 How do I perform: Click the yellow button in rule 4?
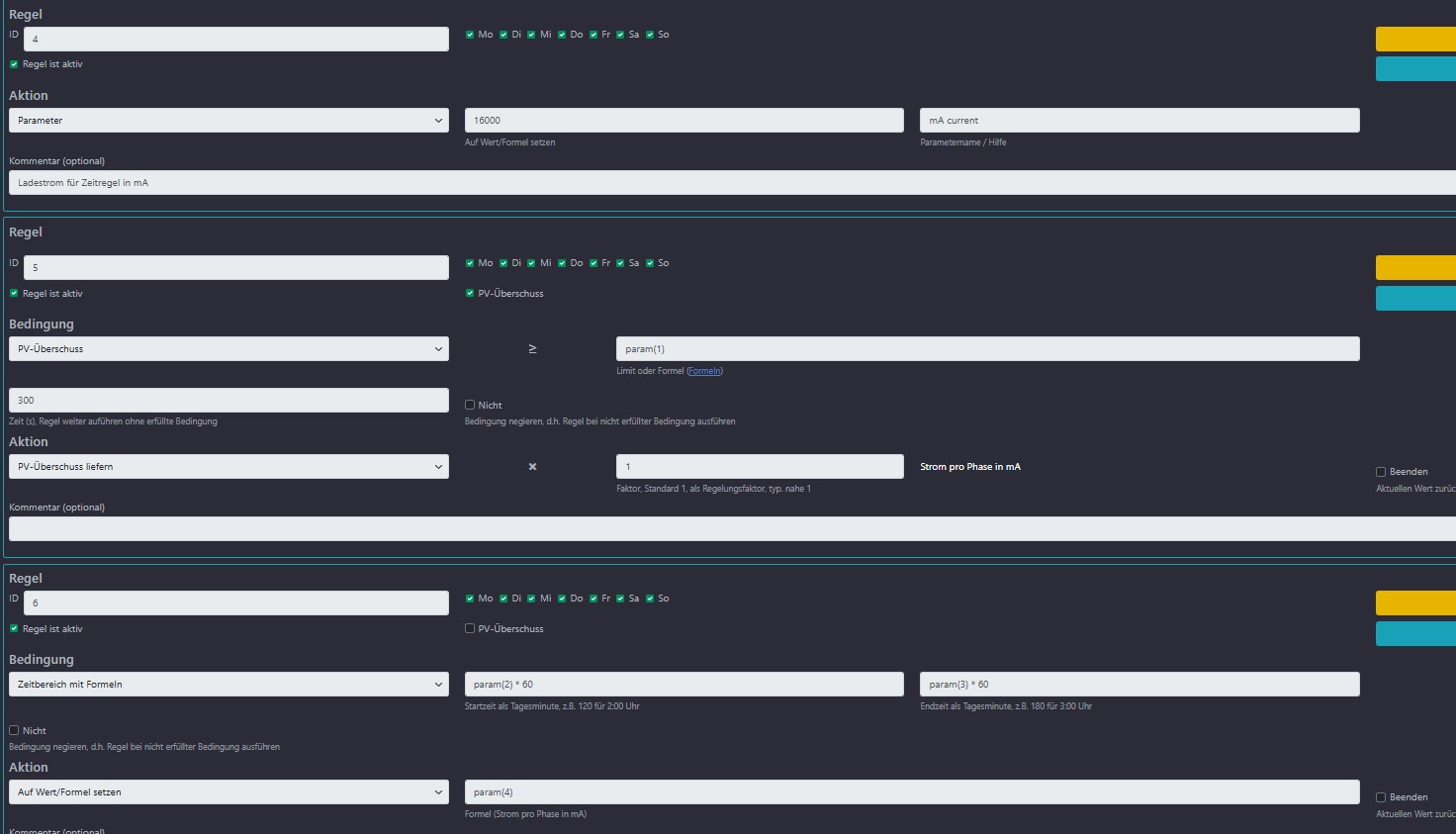(1414, 40)
